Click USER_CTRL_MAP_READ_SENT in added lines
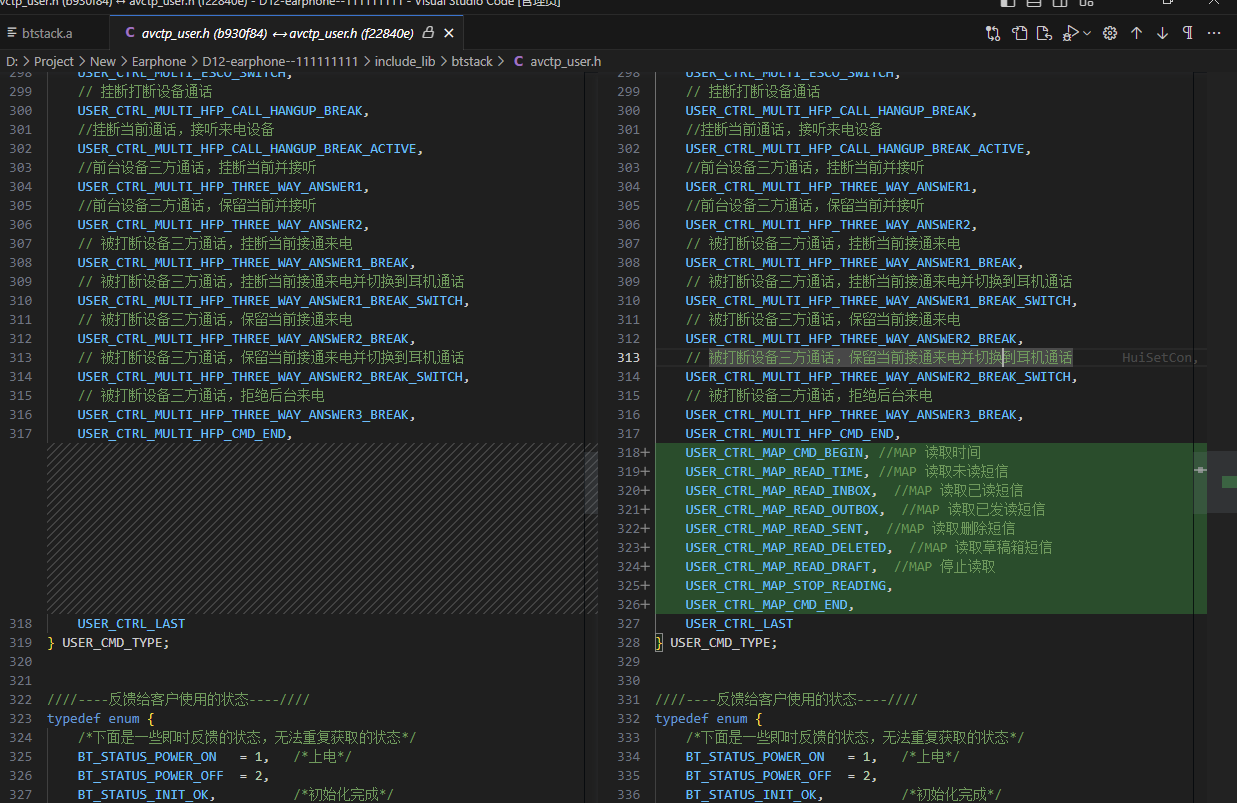The width and height of the screenshot is (1237, 803). coord(773,528)
